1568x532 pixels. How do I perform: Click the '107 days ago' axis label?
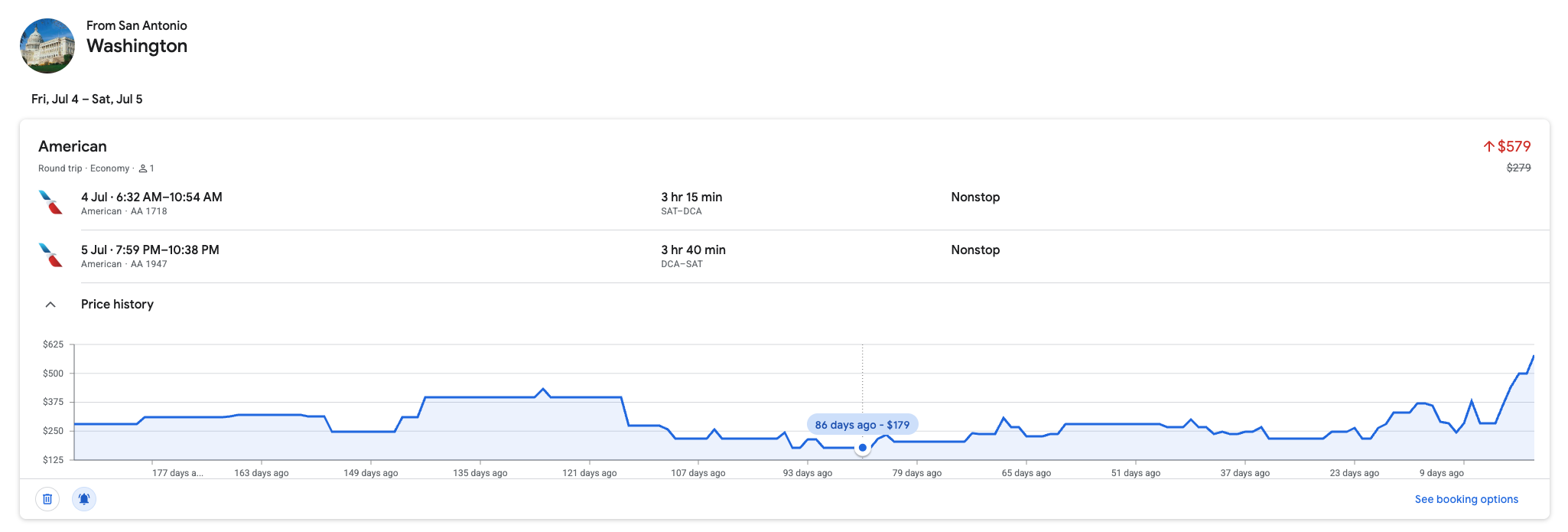click(x=698, y=473)
